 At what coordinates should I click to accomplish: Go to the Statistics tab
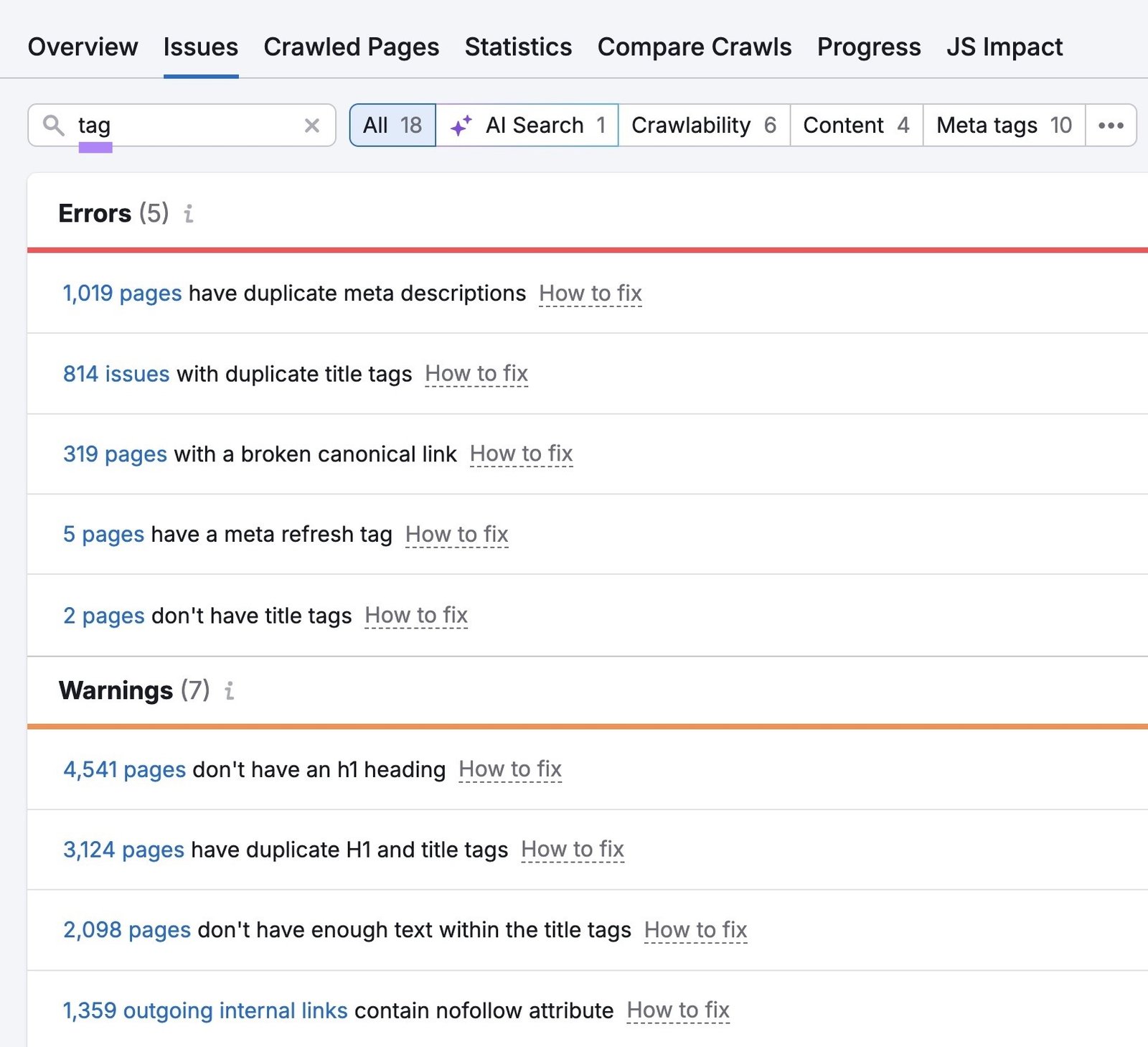pos(518,47)
